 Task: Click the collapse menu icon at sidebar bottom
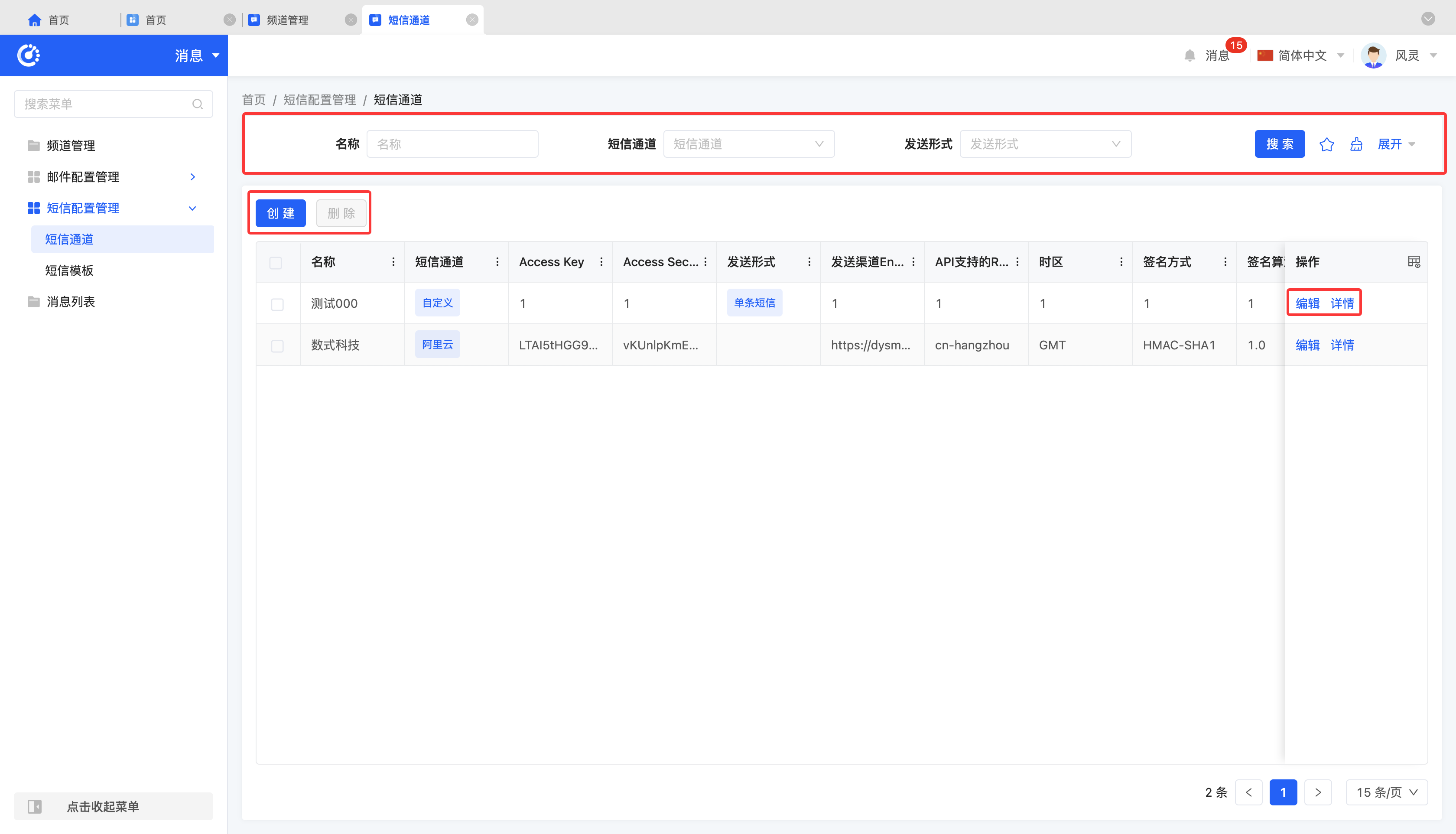(x=35, y=807)
